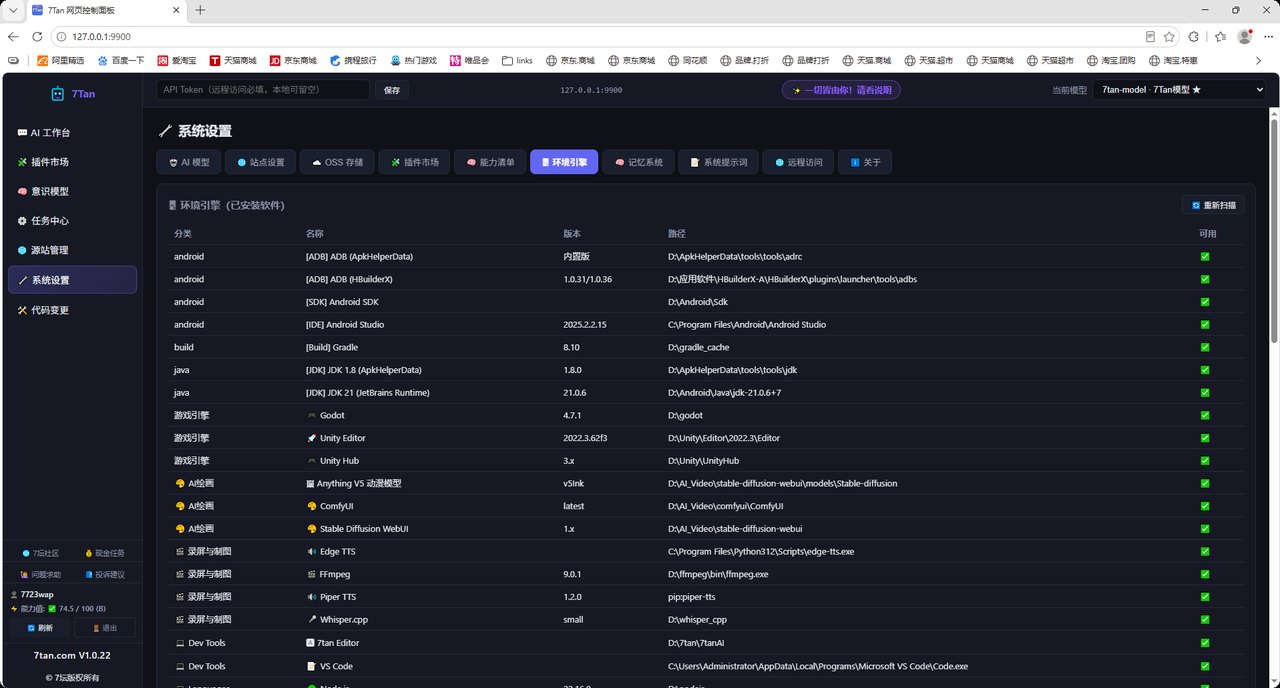Go to 任务中心 in the sidebar
Image resolution: width=1280 pixels, height=688 pixels.
[x=72, y=221]
